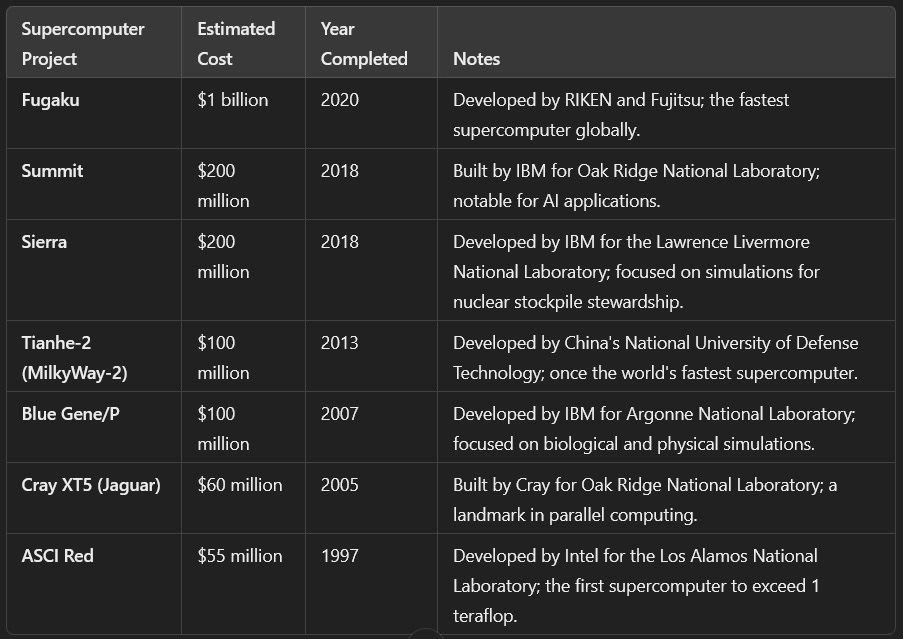The image size is (903, 639).
Task: Click the Supercomputer Project column header
Action: 83,44
